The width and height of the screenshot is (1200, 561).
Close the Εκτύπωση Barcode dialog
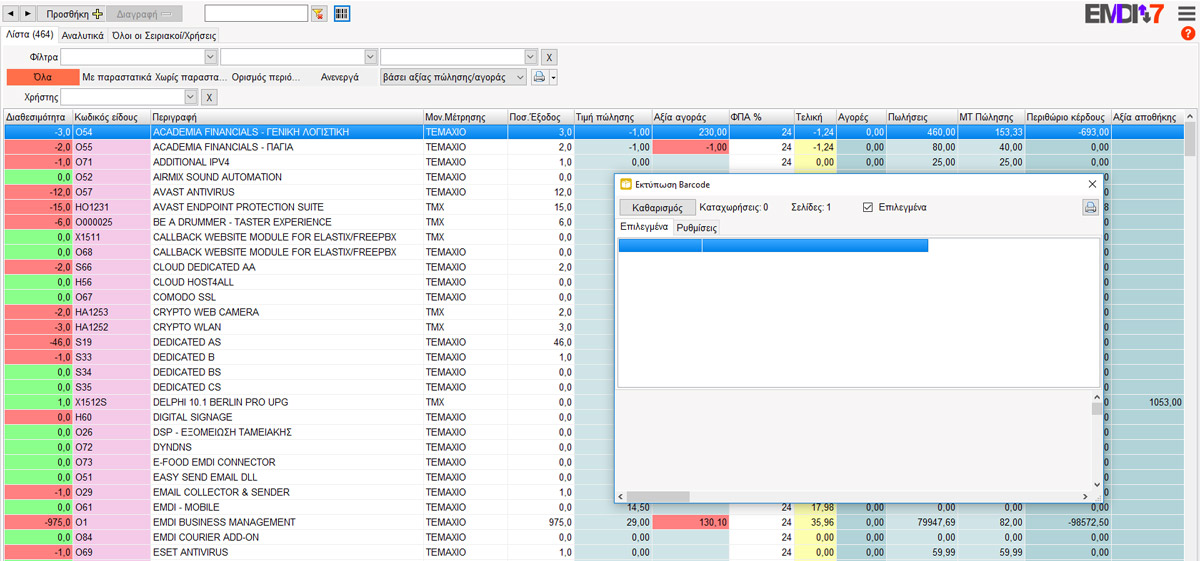click(x=1092, y=184)
